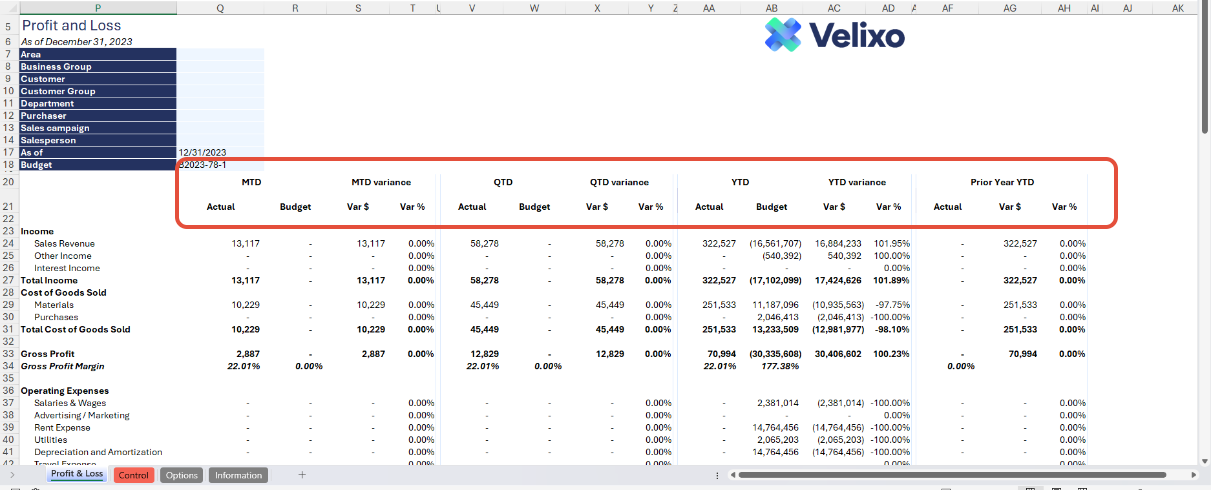Image resolution: width=1211 pixels, height=490 pixels.
Task: Select the 'Purchaser' label cell
Action: [x=98, y=116]
